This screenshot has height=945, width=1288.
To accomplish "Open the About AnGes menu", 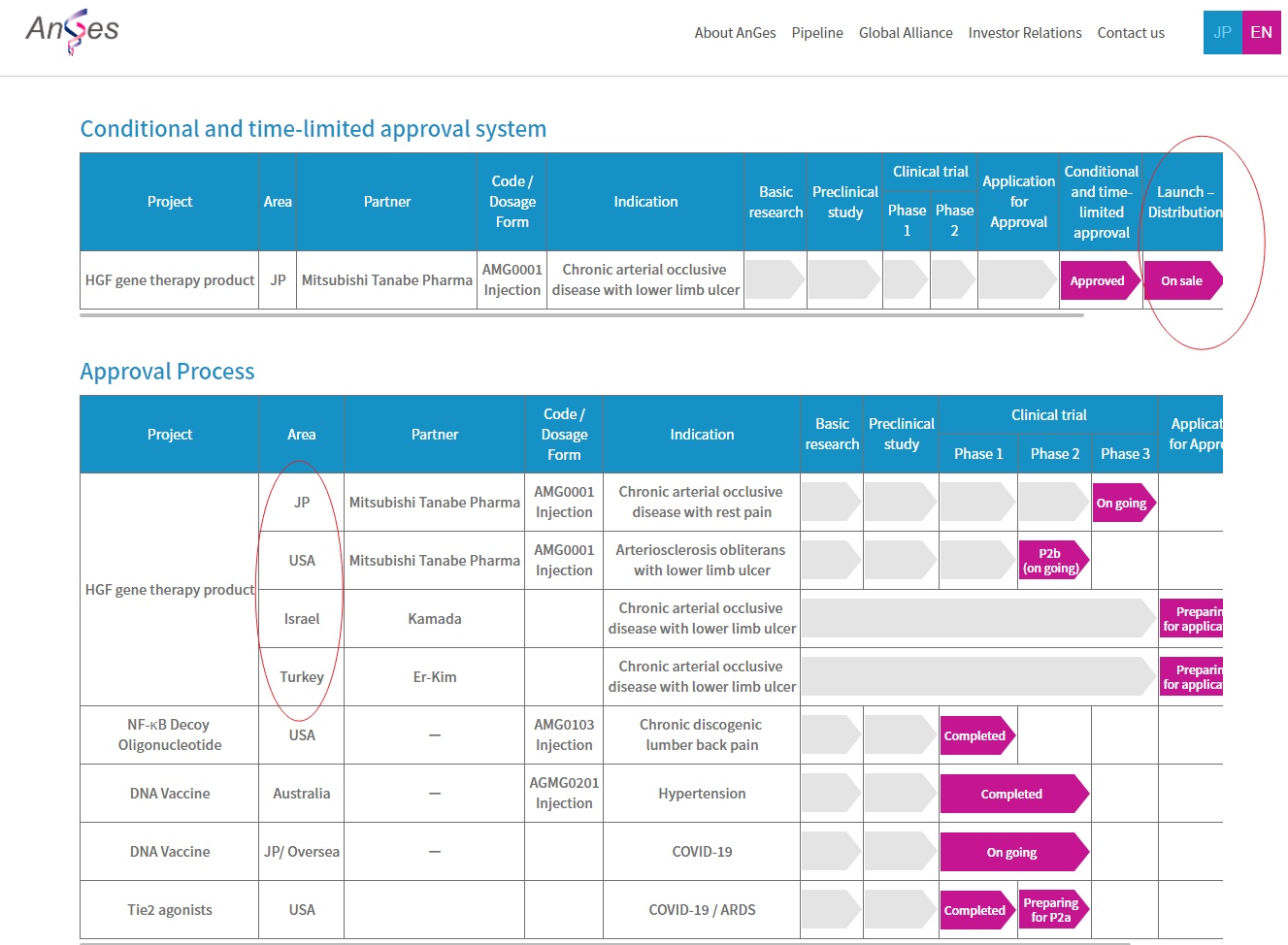I will (x=735, y=33).
